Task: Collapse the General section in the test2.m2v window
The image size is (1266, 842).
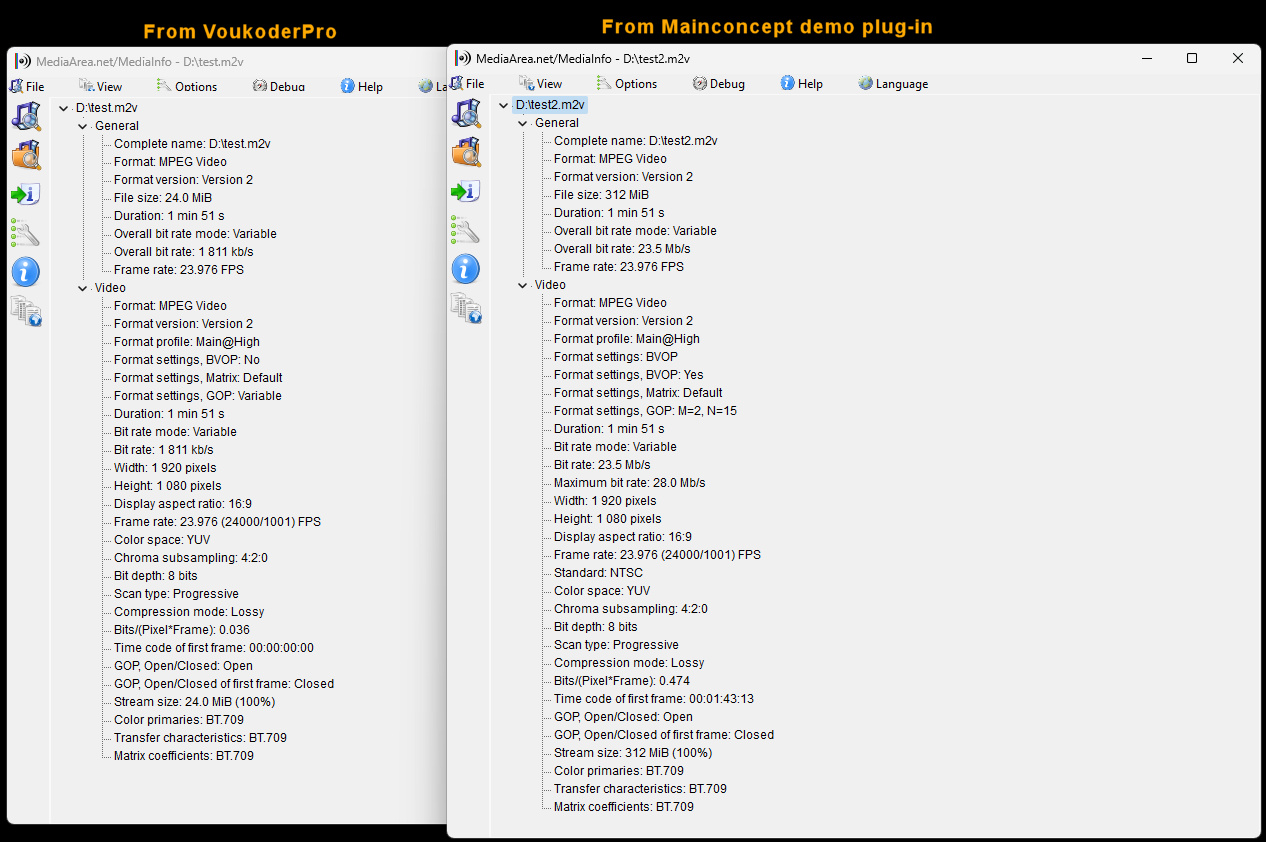Action: [x=522, y=123]
